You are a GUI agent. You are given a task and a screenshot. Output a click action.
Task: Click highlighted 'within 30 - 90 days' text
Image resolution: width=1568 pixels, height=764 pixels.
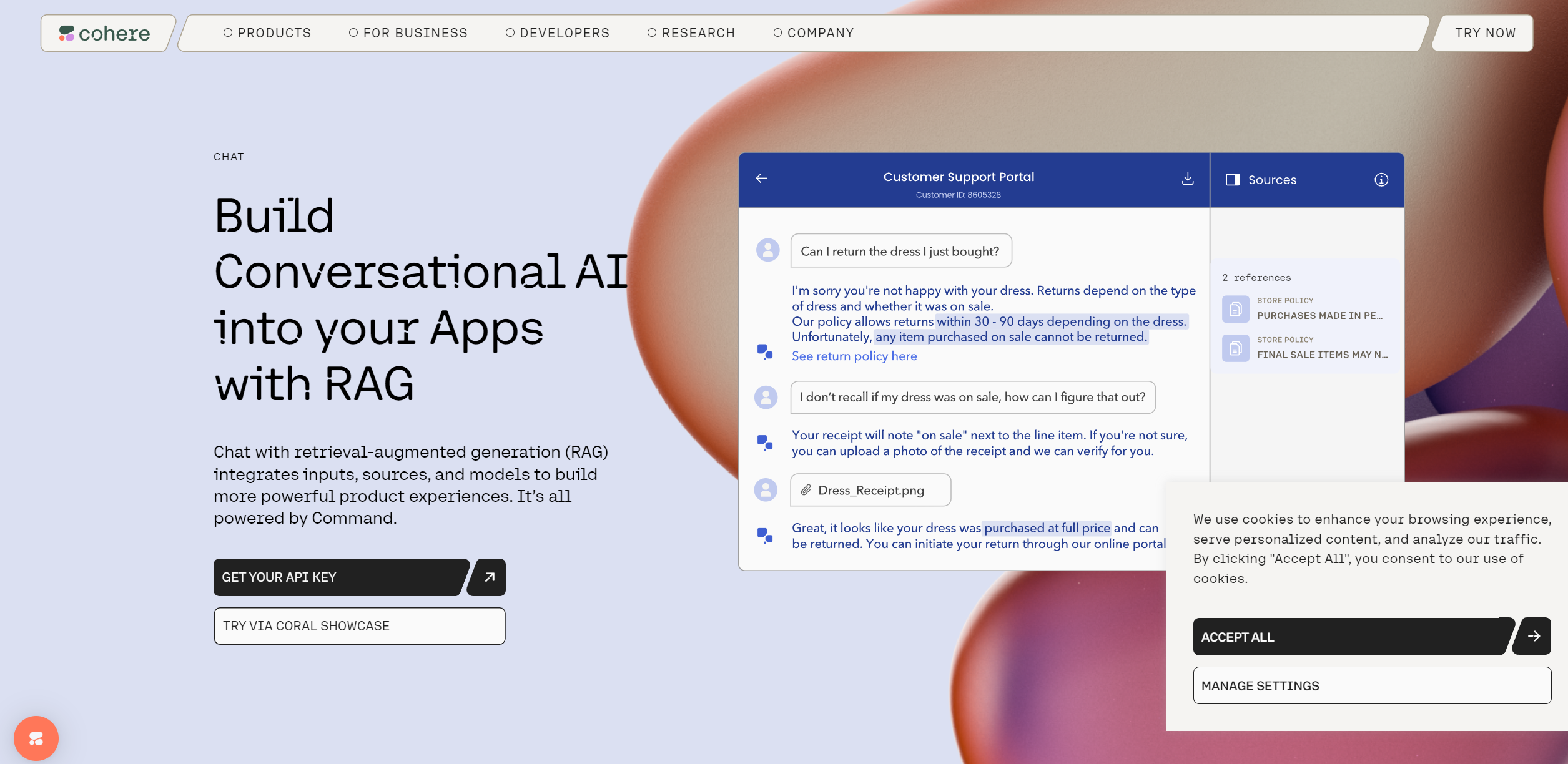1062,321
